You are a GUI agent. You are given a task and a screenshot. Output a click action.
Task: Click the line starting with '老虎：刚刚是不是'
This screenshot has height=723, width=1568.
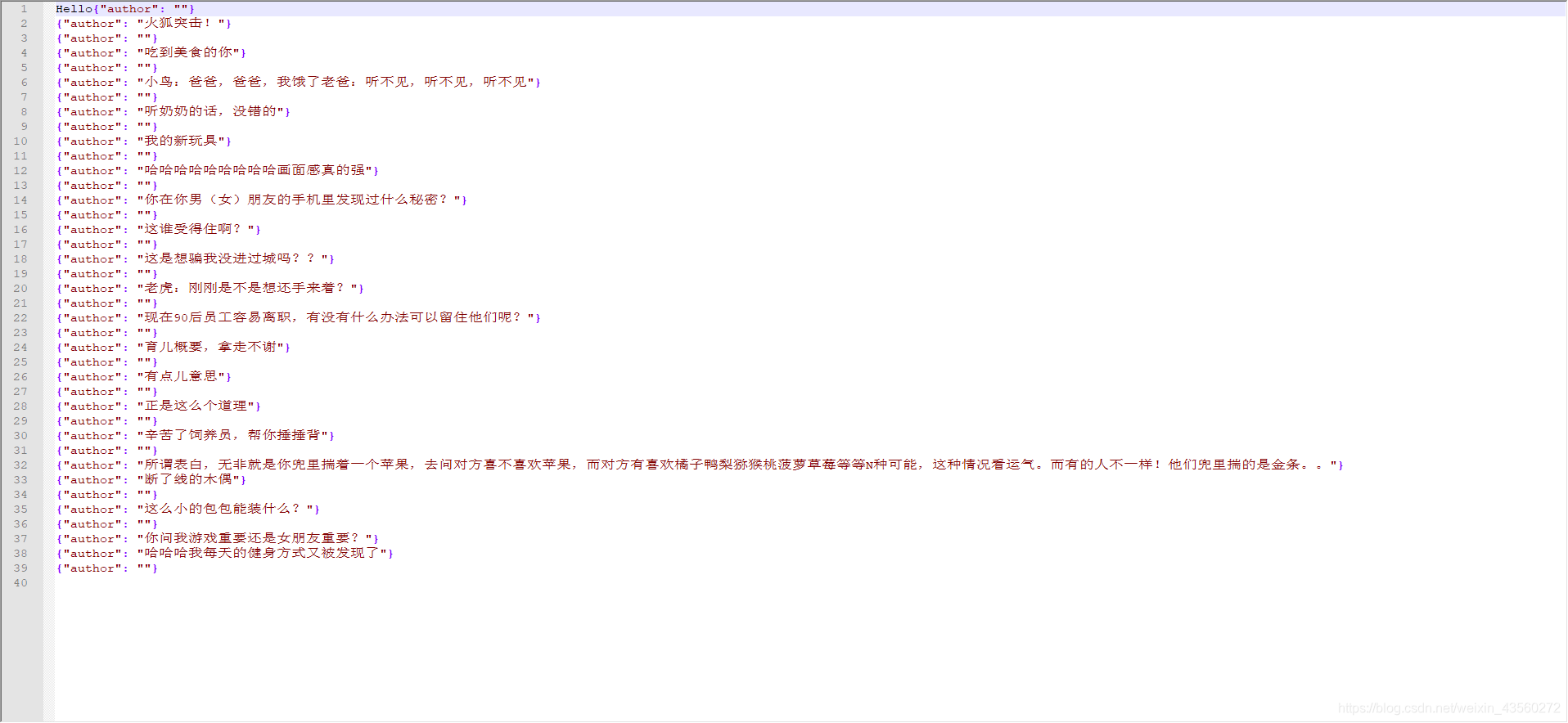tap(210, 289)
